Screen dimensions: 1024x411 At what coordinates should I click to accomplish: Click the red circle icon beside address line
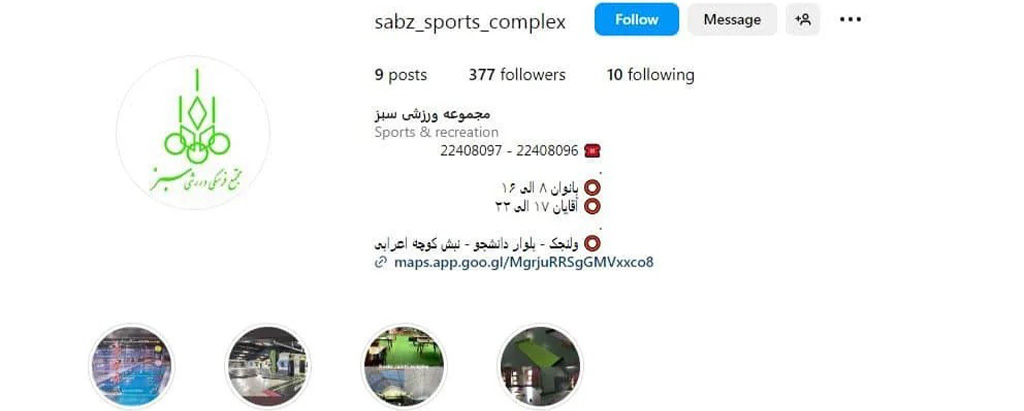coord(592,244)
